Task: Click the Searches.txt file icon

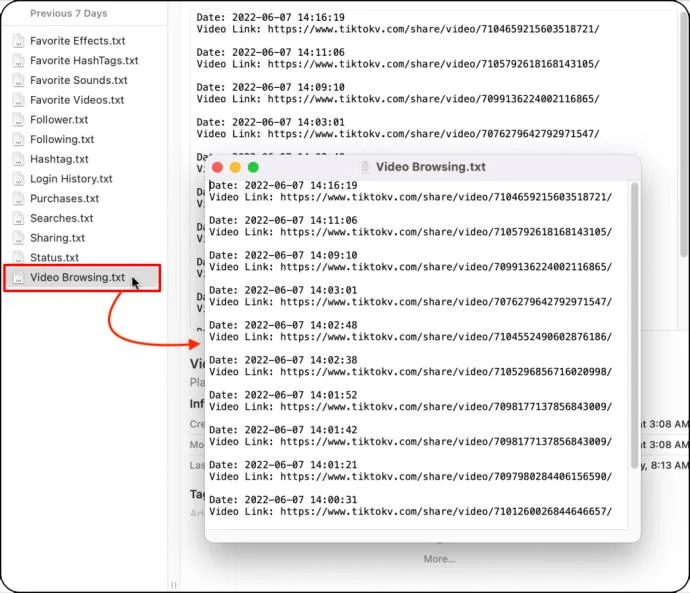Action: point(18,218)
